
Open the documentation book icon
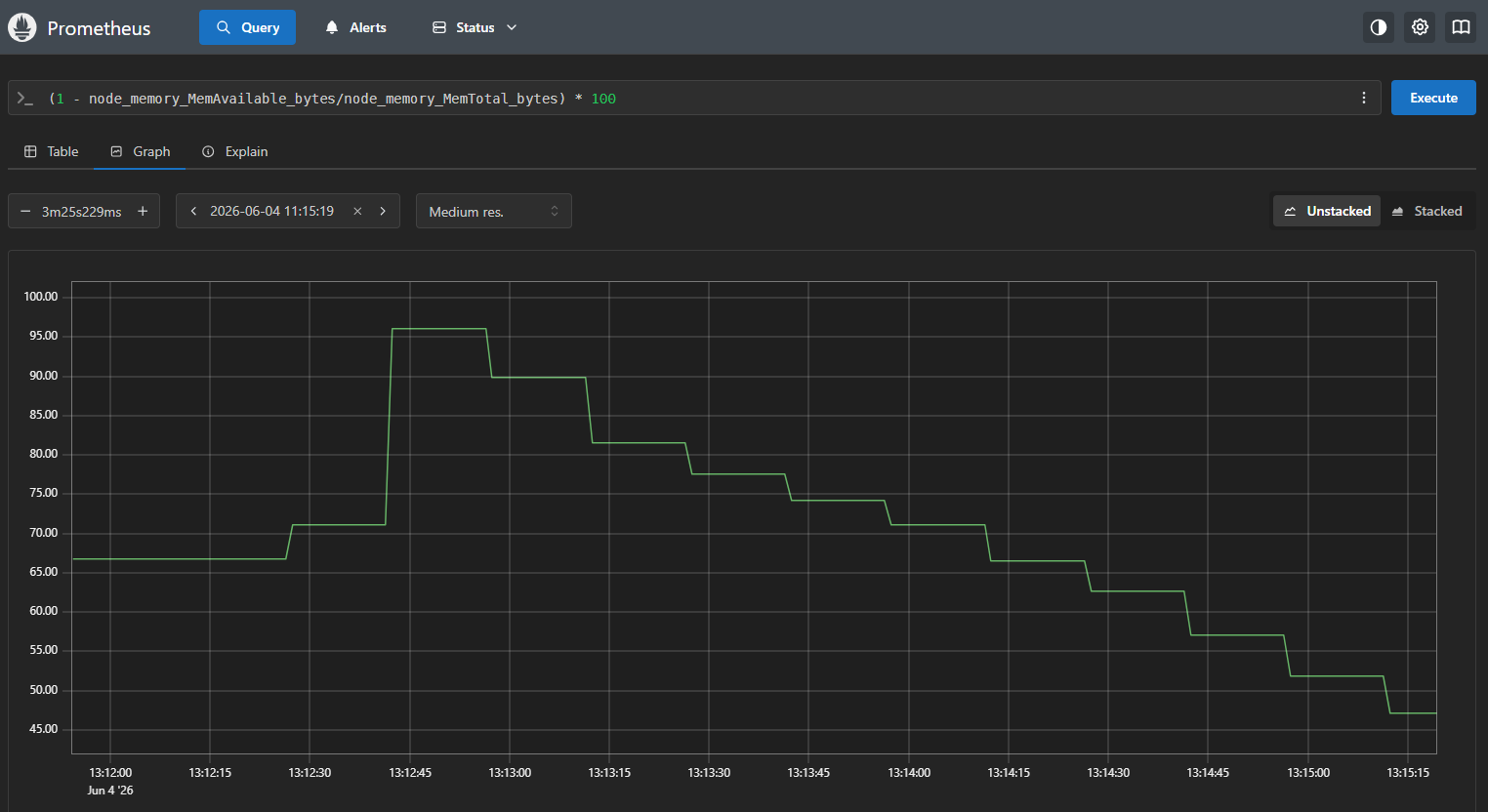pos(1461,27)
